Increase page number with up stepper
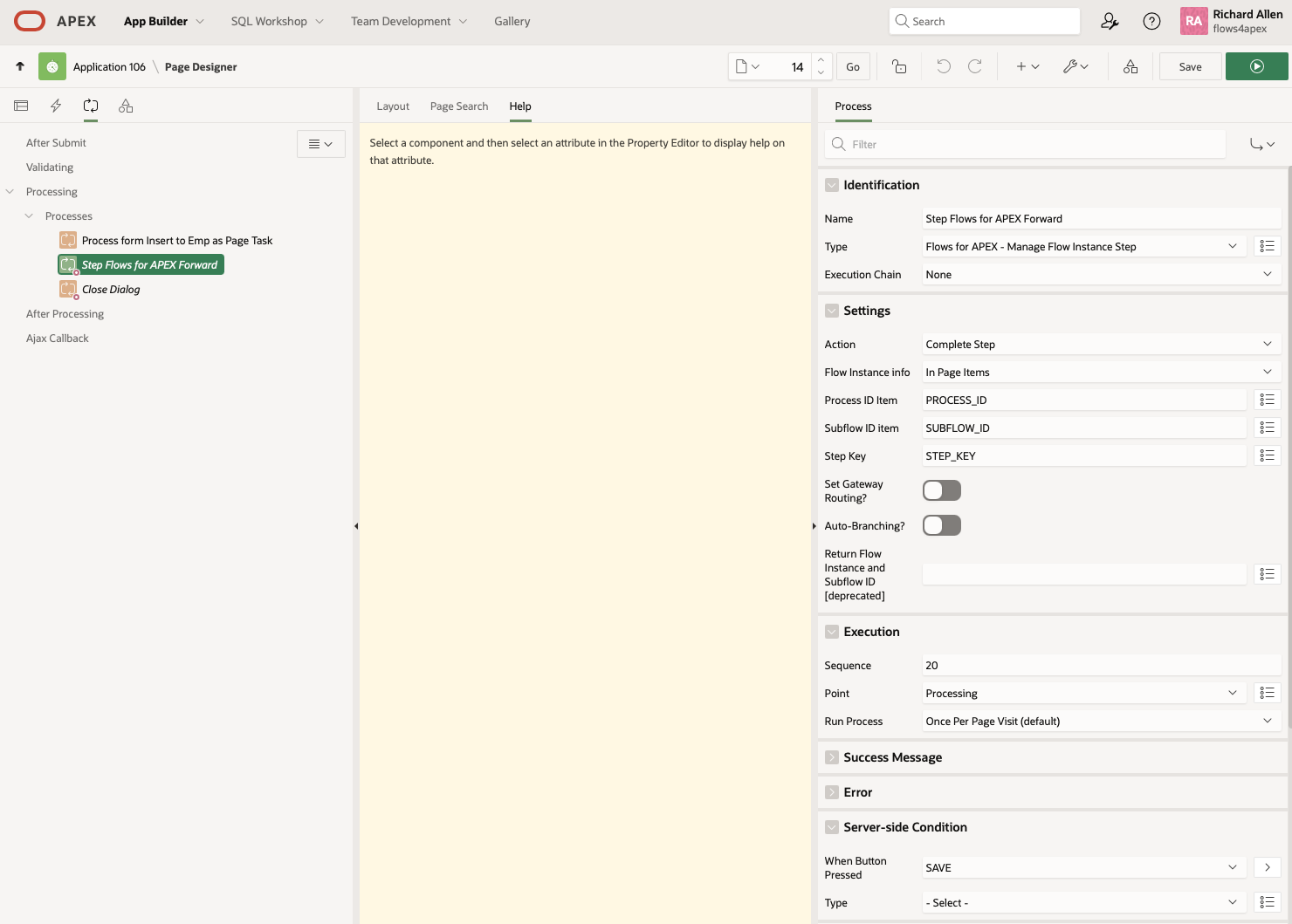The height and width of the screenshot is (924, 1292). [821, 60]
